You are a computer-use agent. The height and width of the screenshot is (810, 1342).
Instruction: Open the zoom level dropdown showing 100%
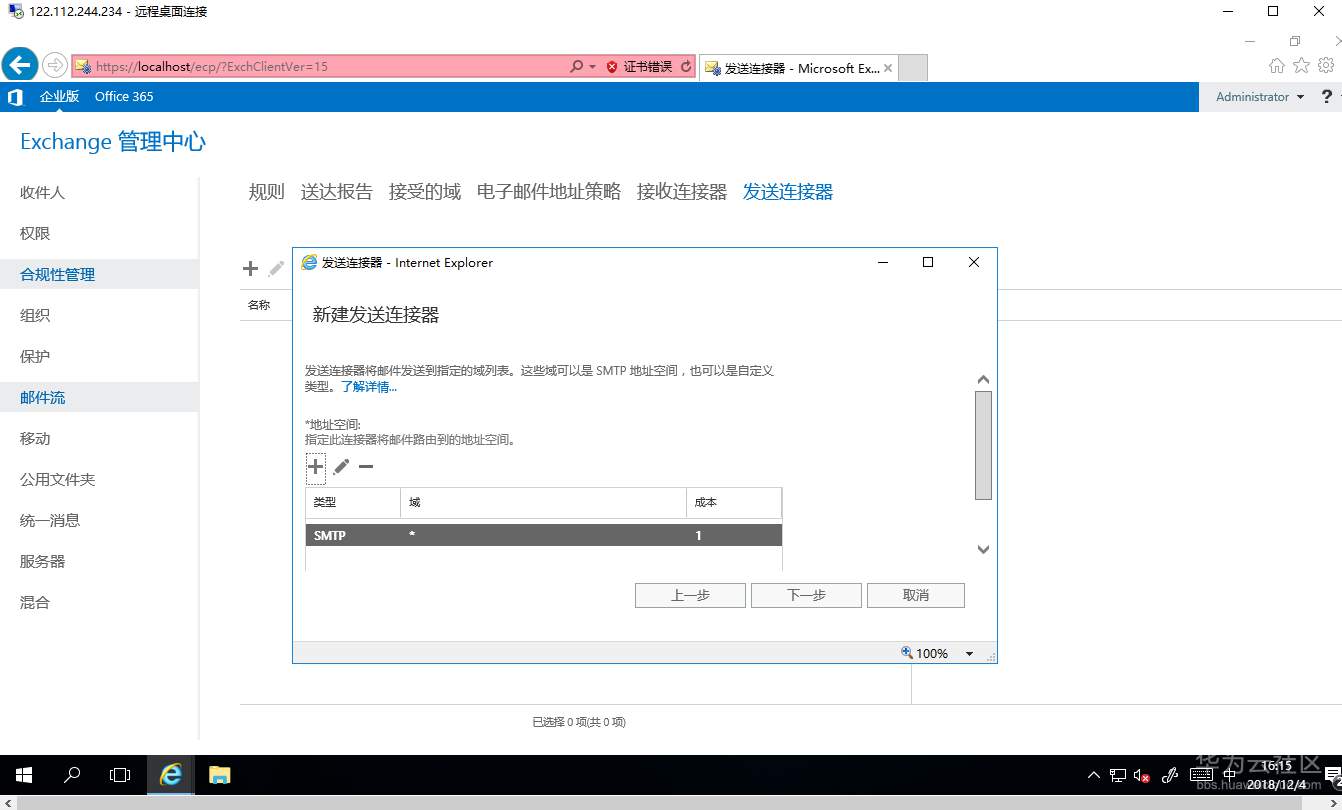(x=968, y=653)
